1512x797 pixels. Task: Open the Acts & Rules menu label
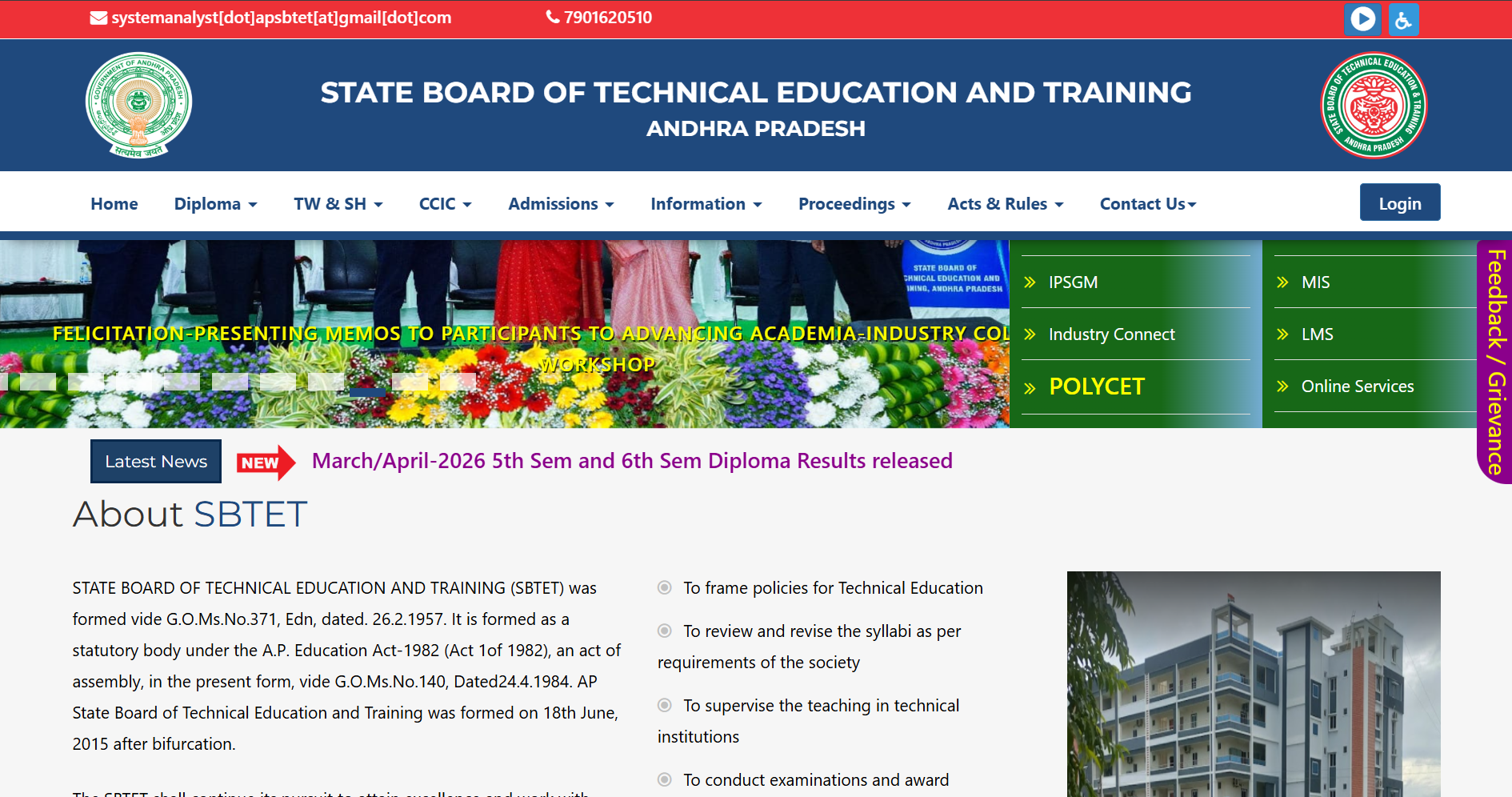point(997,204)
